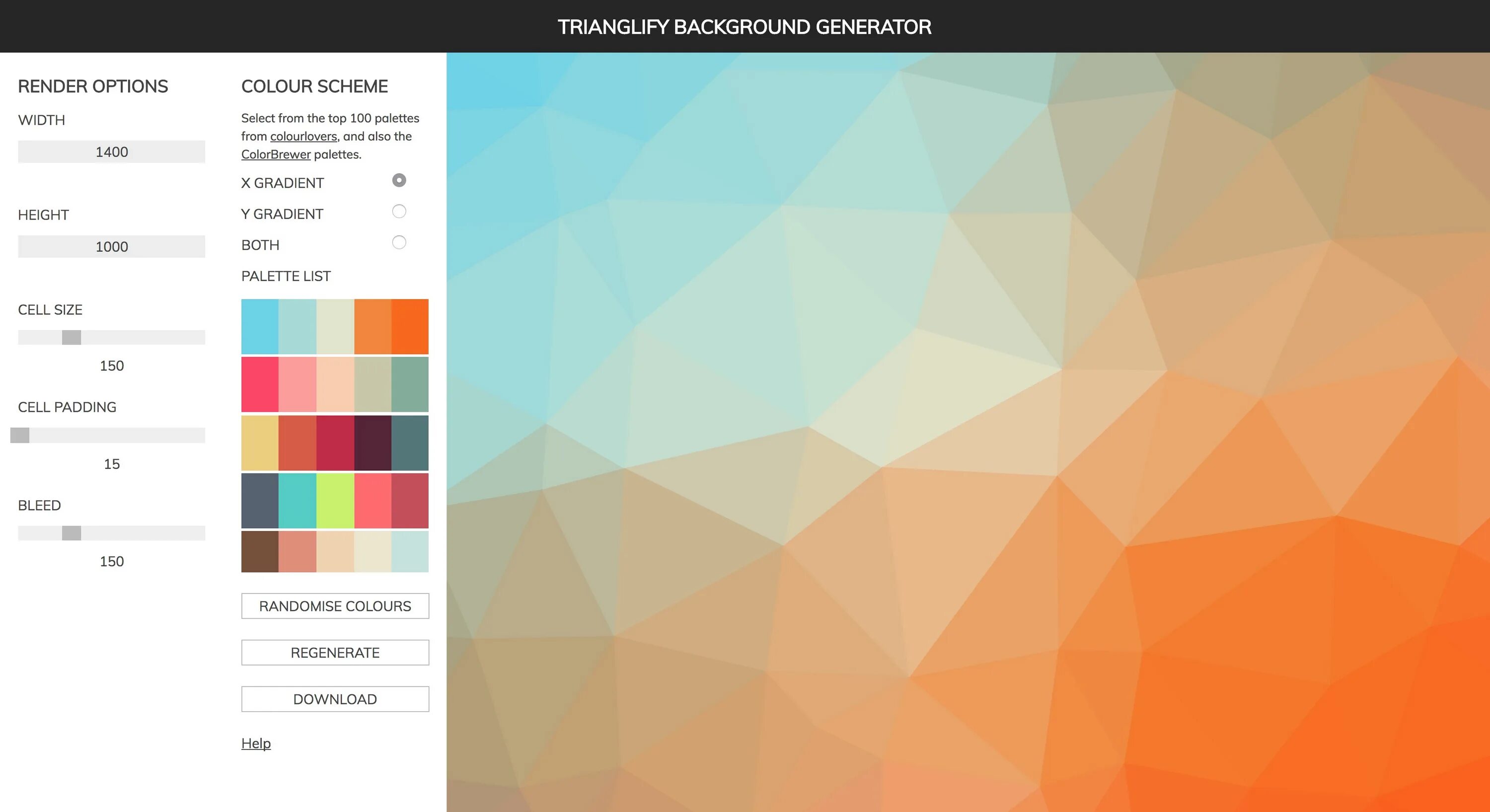
Task: Select the Y Gradient radio button
Action: (398, 212)
